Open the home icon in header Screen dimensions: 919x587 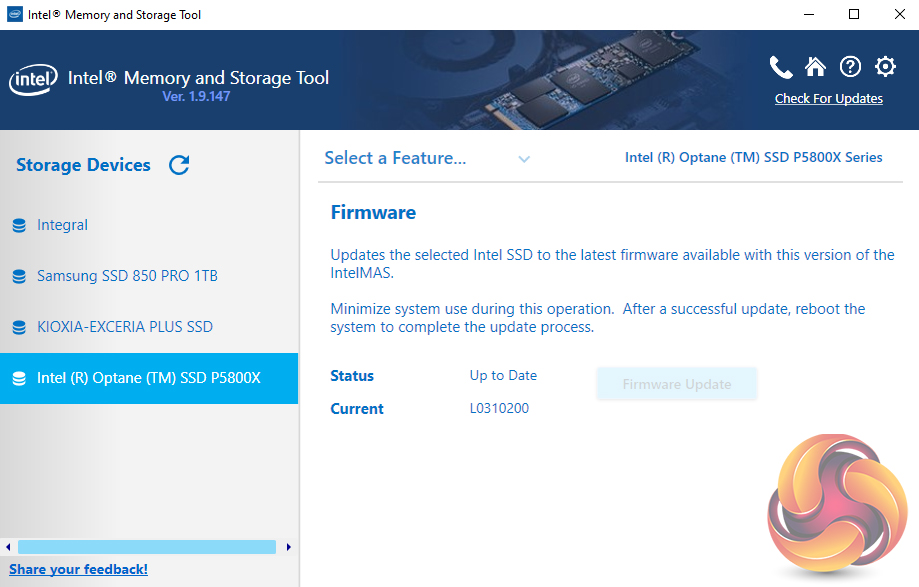[x=815, y=67]
